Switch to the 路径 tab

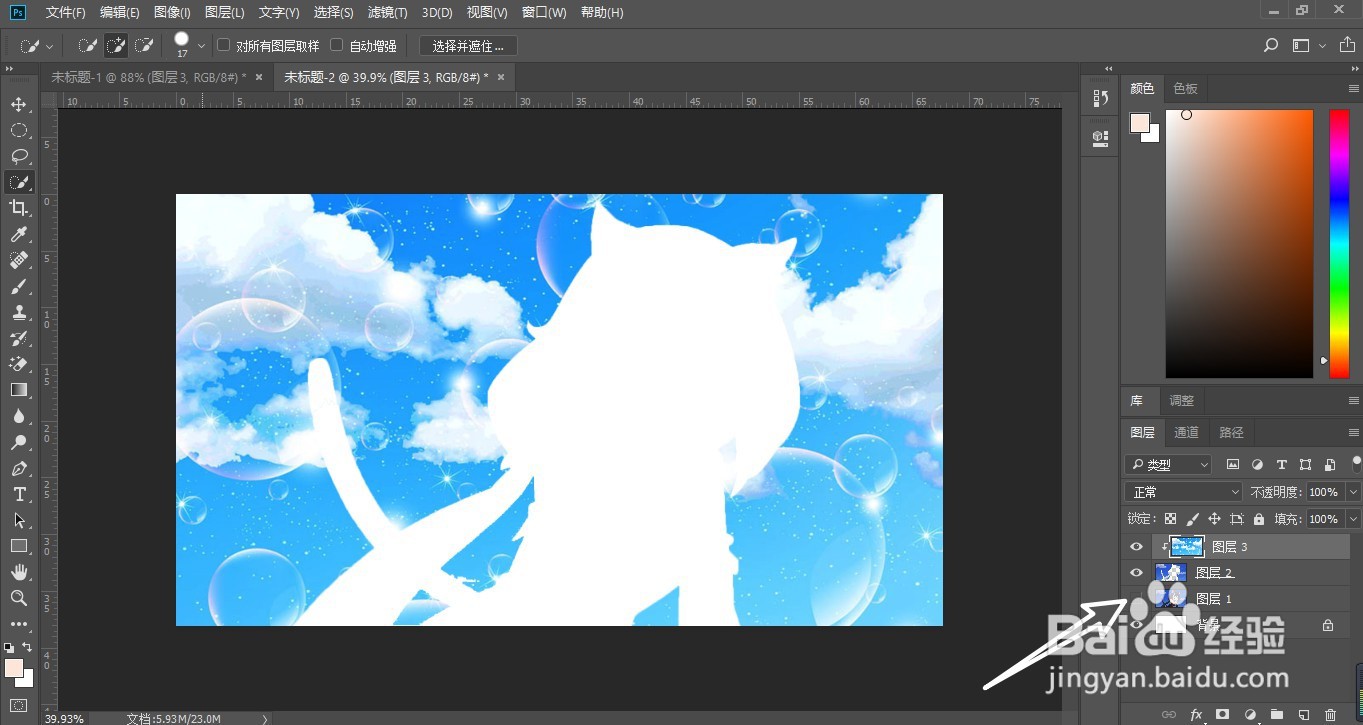(1231, 433)
